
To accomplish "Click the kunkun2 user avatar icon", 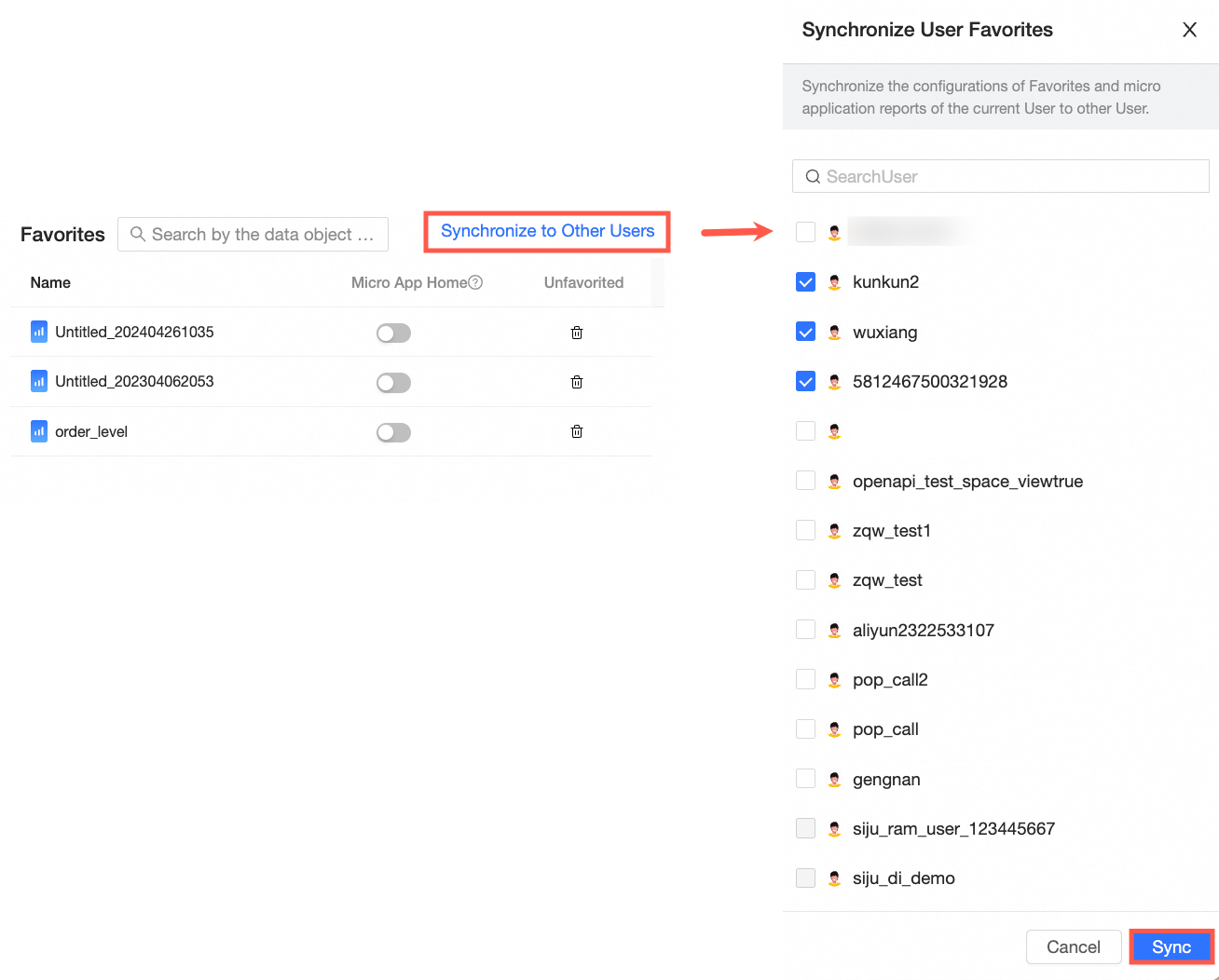I will coord(835,282).
